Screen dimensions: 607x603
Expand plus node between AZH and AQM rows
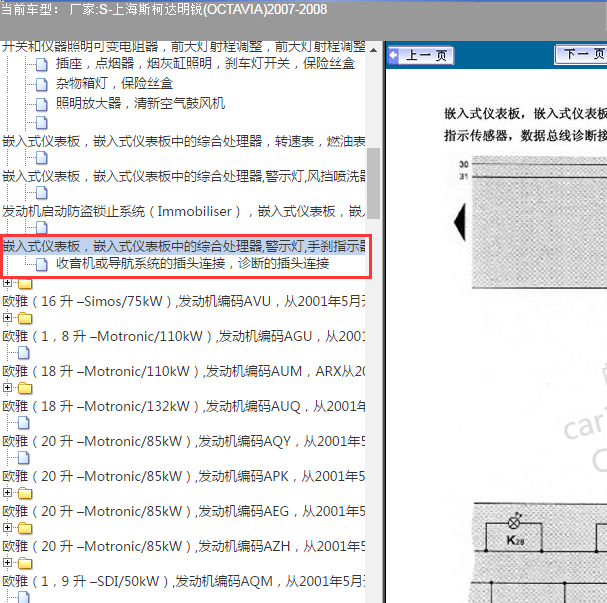pyautogui.click(x=7, y=562)
